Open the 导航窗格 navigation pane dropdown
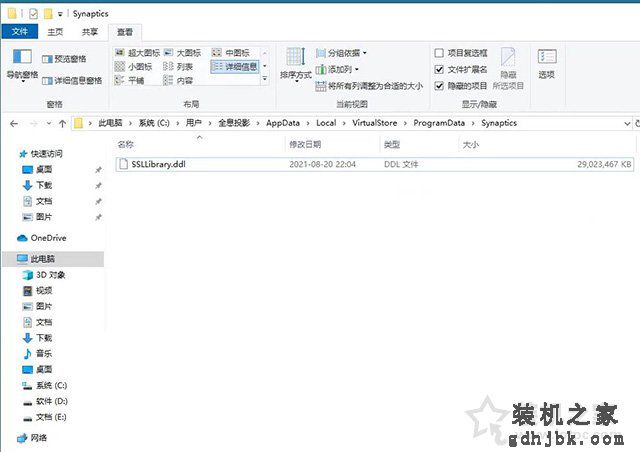Screen dimensions: 640x452 (22, 65)
